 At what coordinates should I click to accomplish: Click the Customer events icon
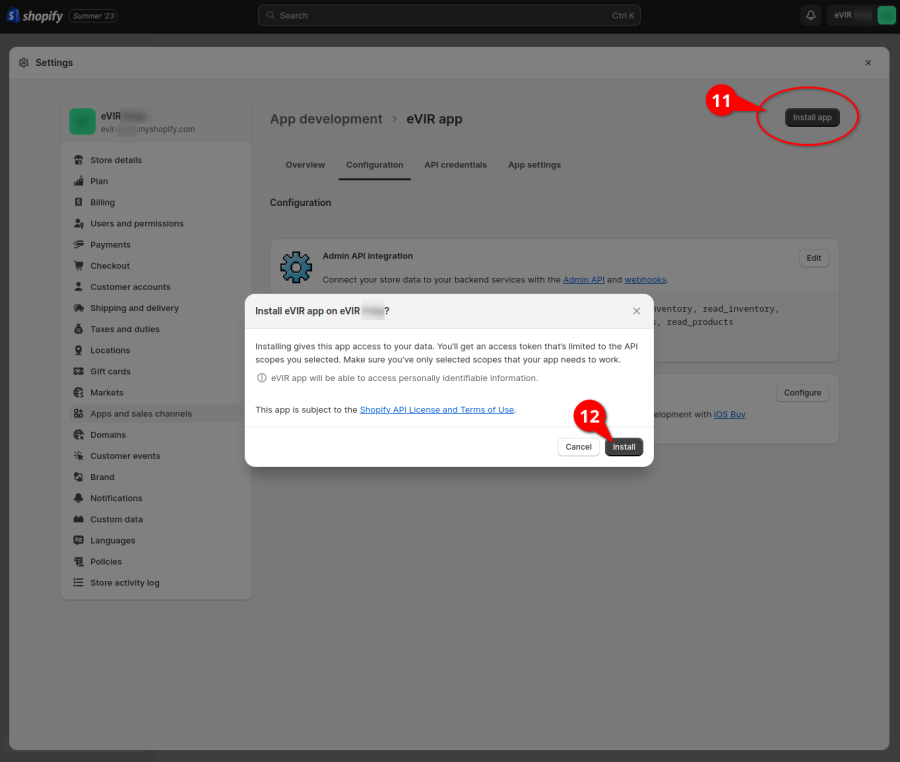[79, 456]
